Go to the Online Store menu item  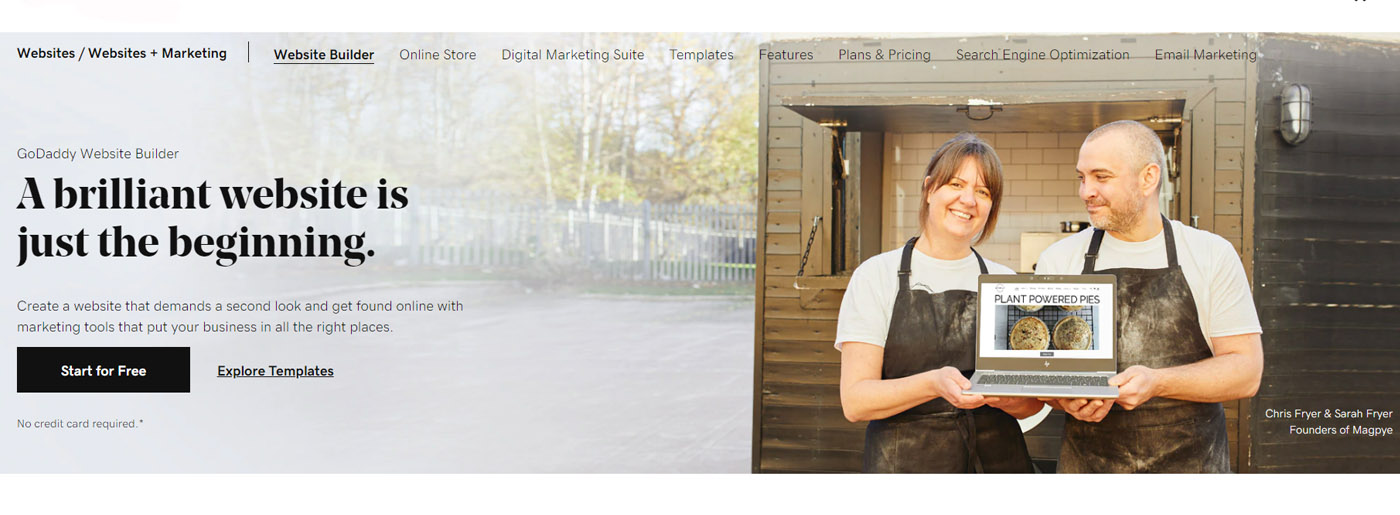(438, 55)
